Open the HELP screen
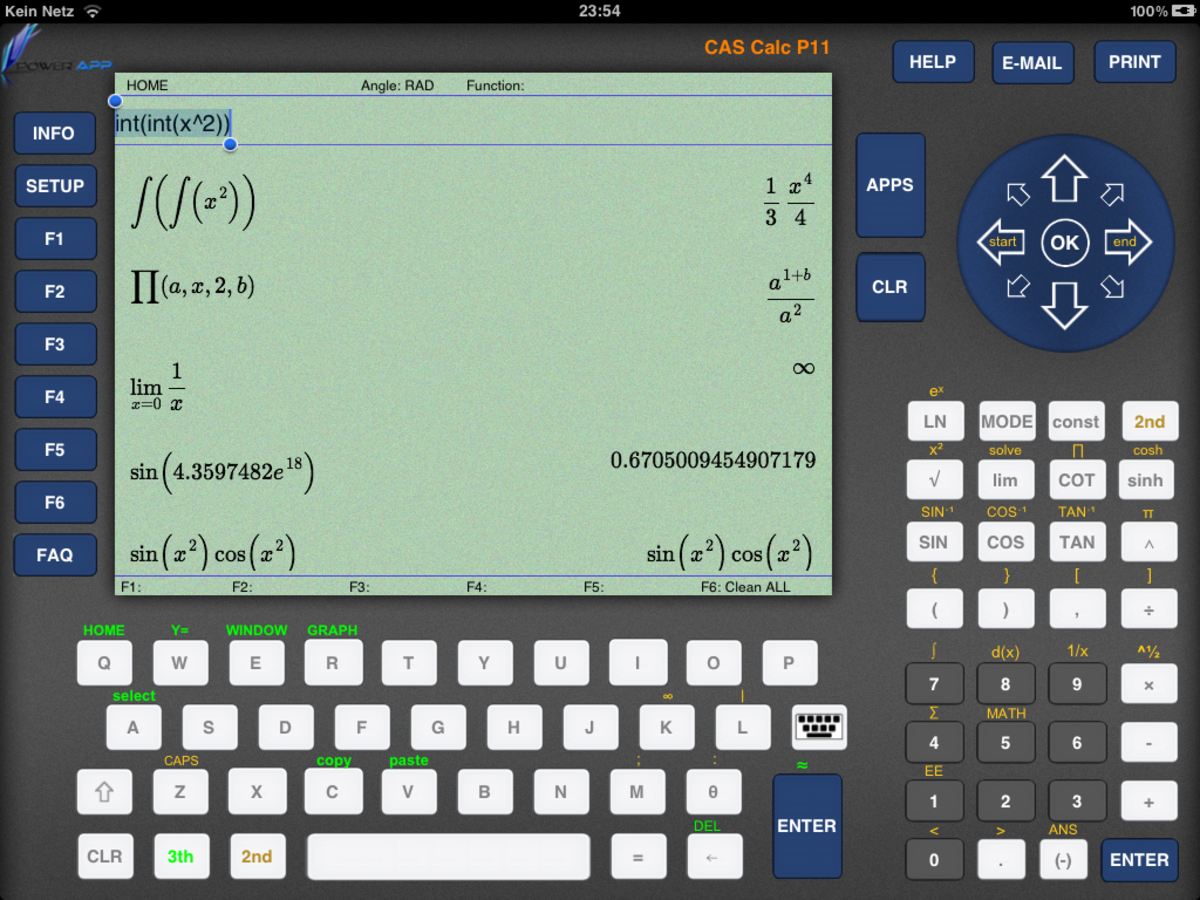Viewport: 1200px width, 900px height. tap(932, 61)
